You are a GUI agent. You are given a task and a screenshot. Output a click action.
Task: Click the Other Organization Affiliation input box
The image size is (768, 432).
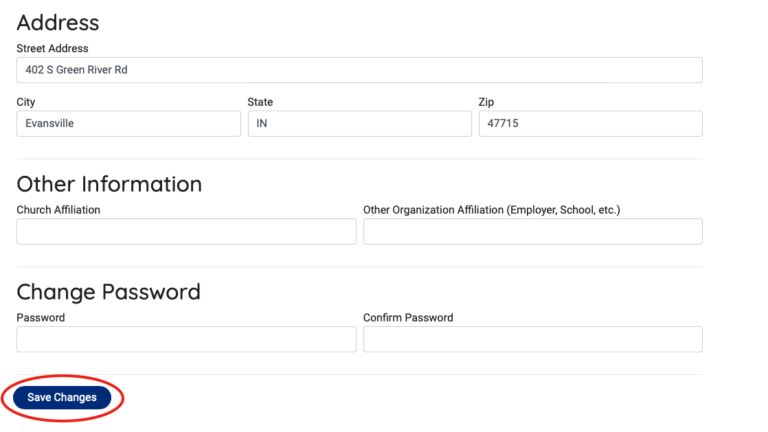pos(532,232)
